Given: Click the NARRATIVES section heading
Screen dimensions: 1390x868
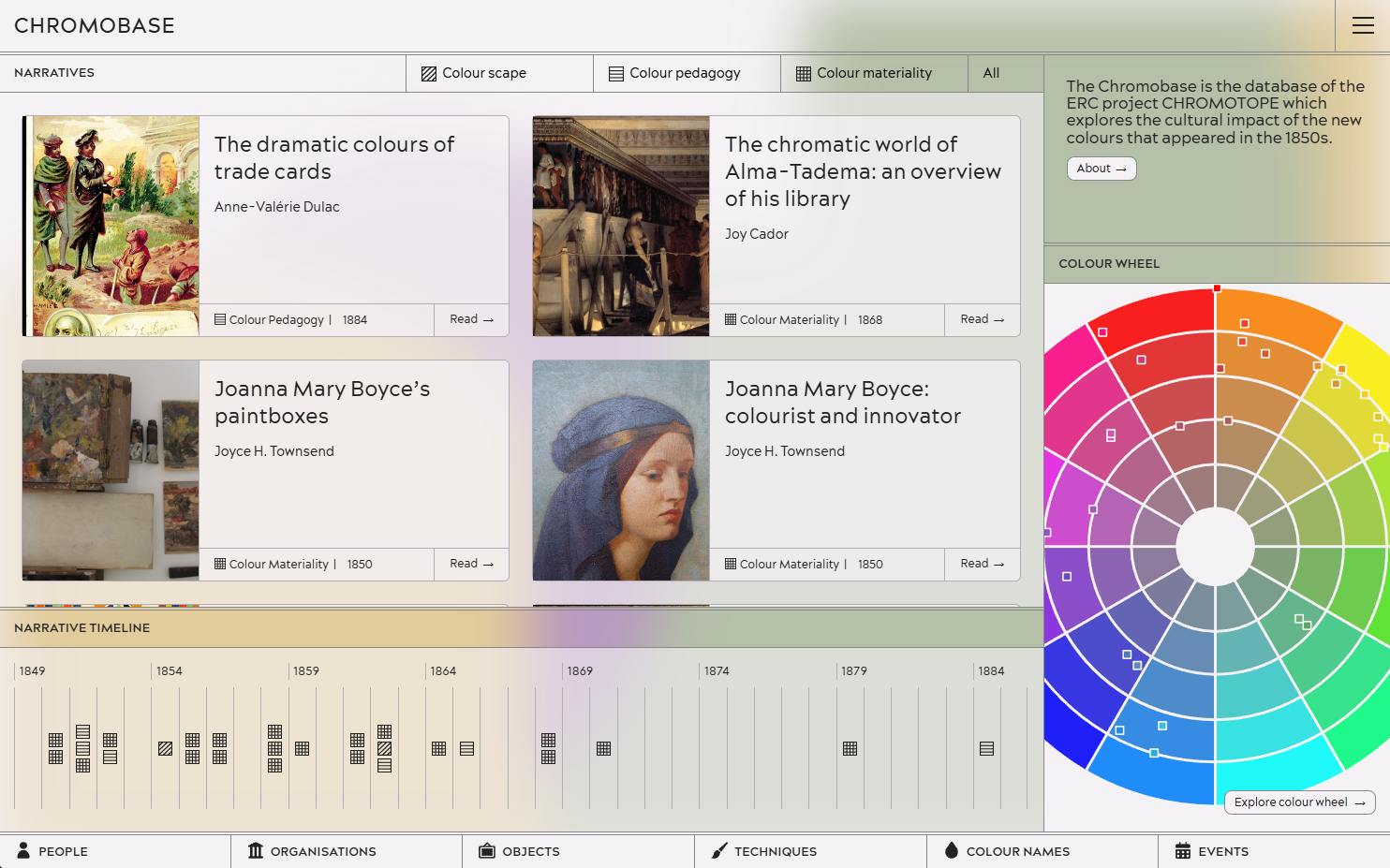Looking at the screenshot, I should [54, 73].
